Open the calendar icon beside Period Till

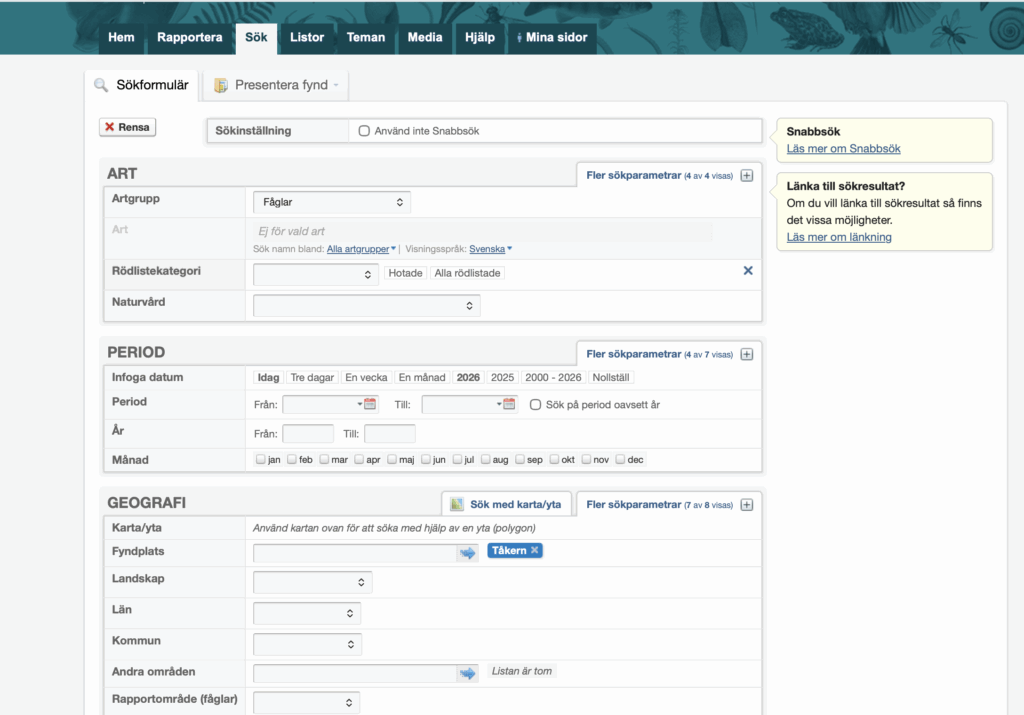(x=509, y=404)
